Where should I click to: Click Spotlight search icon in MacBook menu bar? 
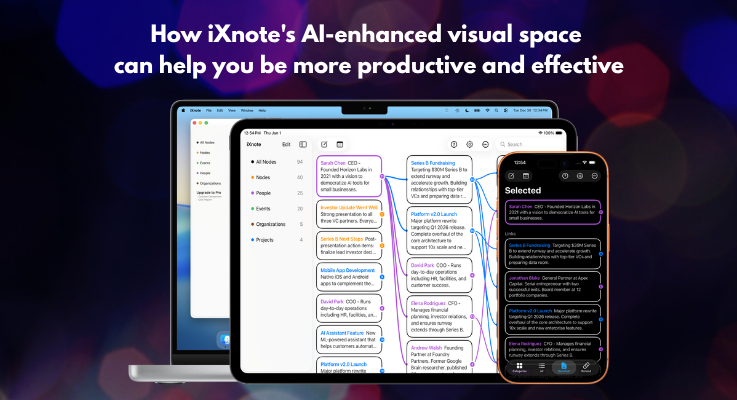tap(496, 110)
